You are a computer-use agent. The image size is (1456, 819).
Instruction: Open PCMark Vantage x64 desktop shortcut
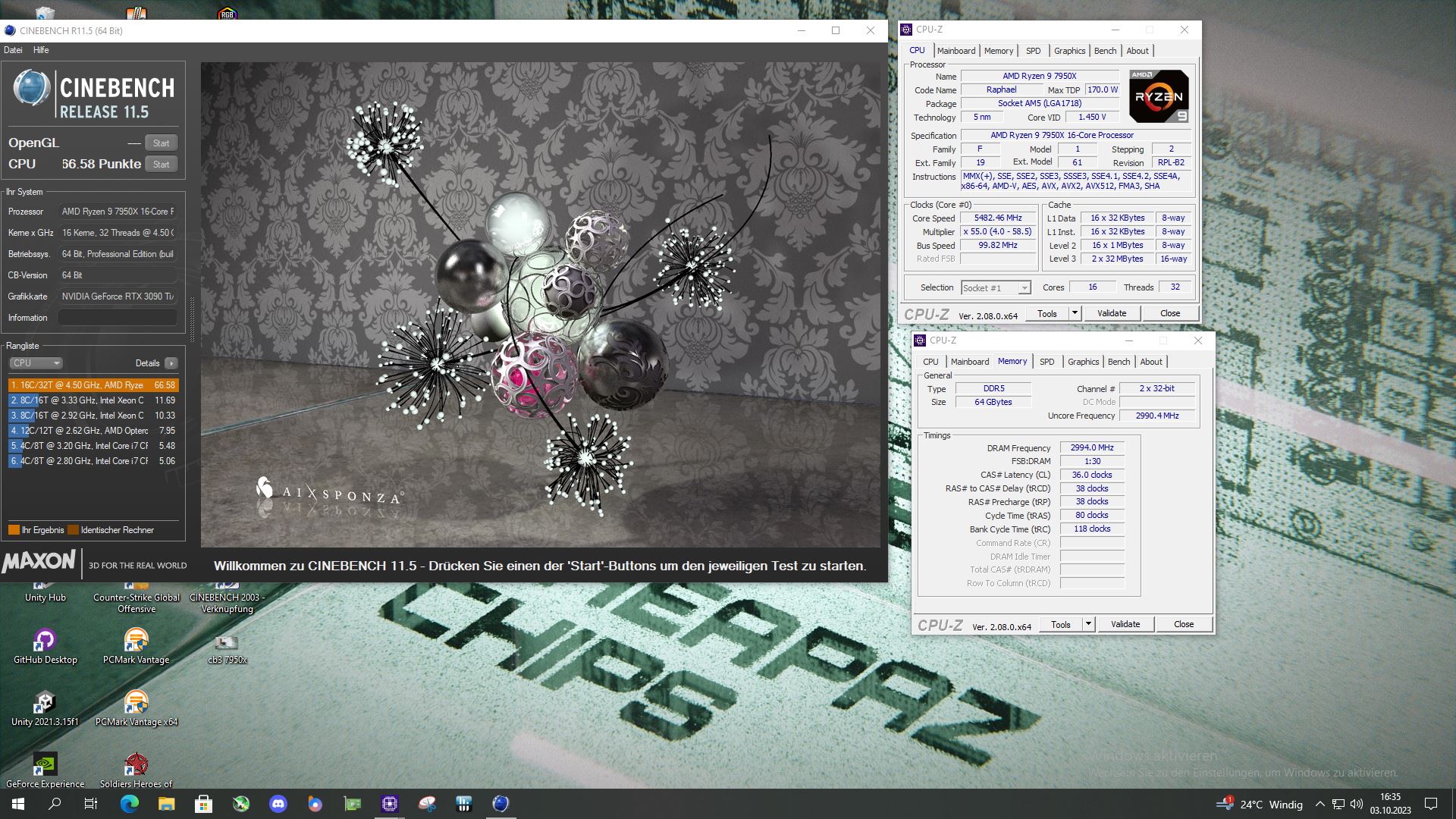click(136, 709)
